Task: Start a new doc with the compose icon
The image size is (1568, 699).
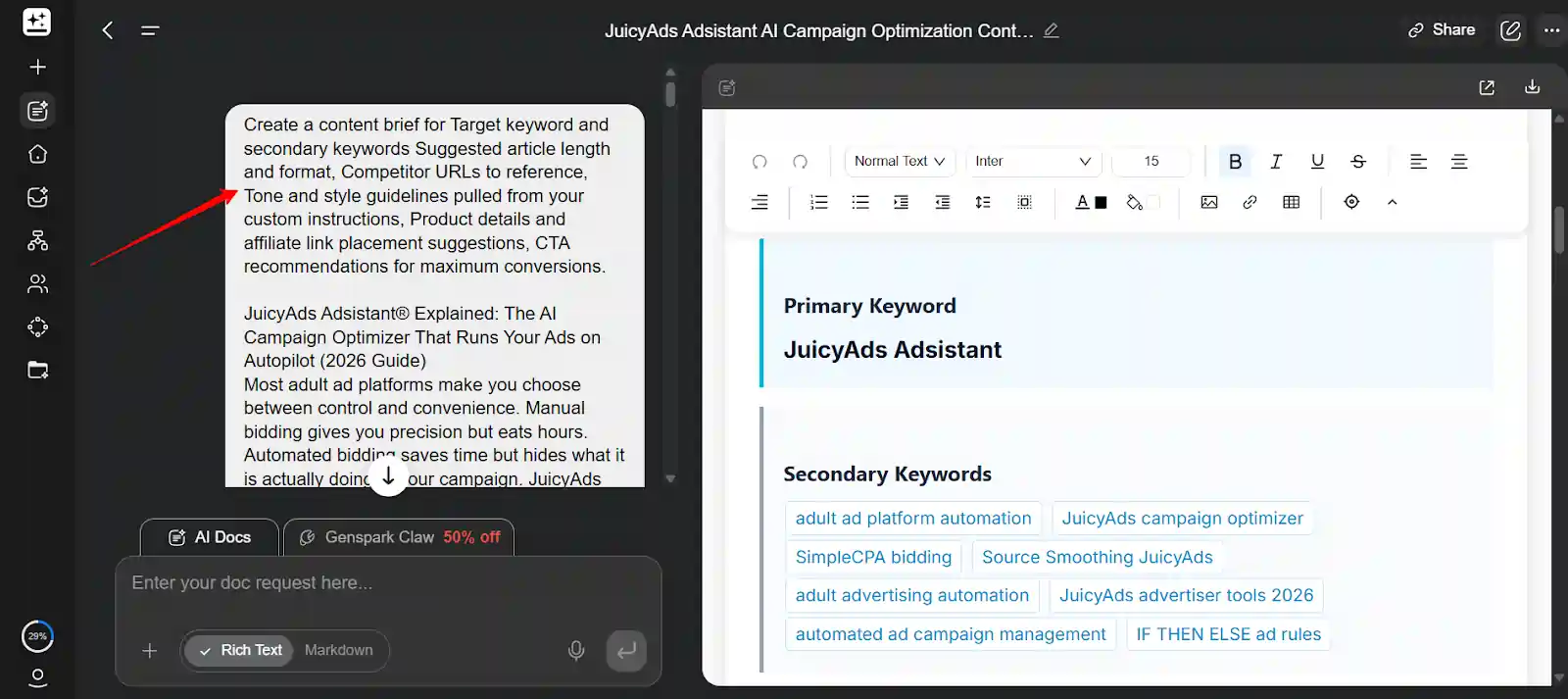Action: pos(1510,30)
